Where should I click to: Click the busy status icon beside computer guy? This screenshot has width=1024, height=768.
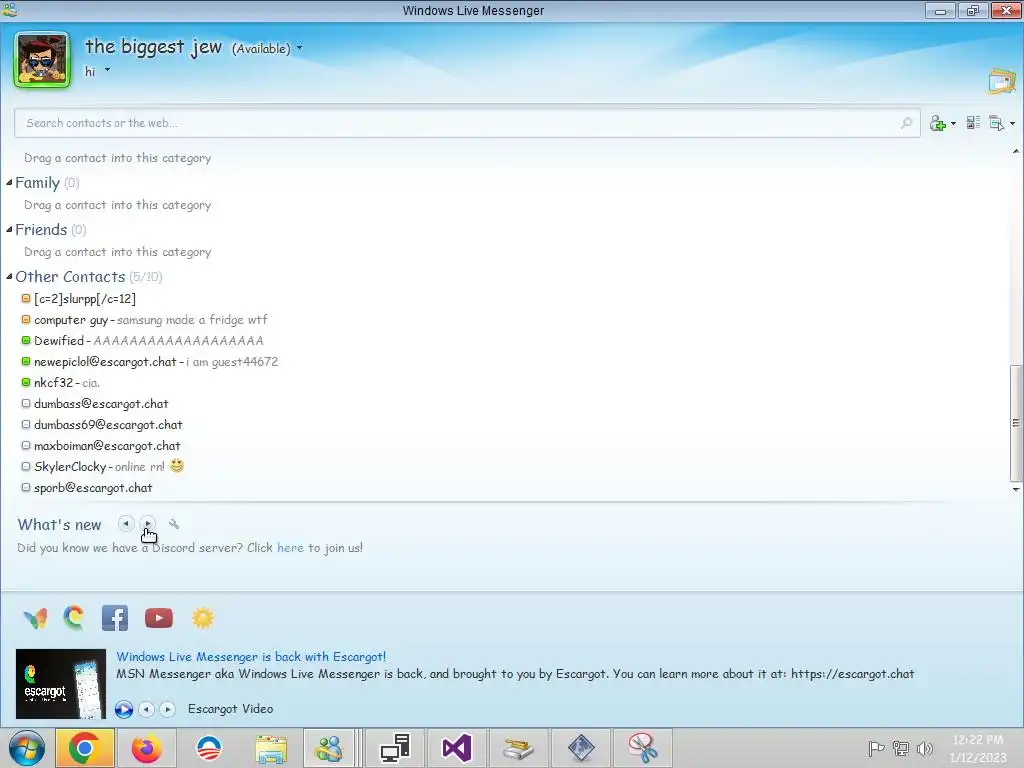(26, 319)
